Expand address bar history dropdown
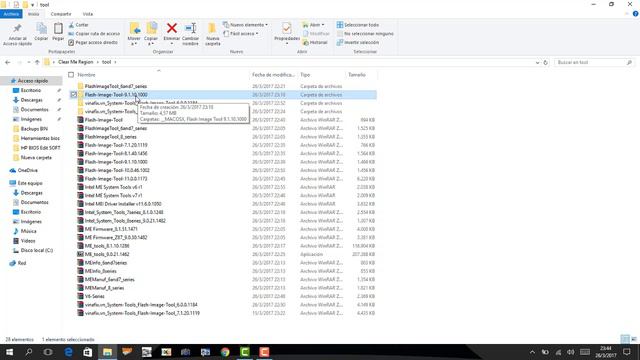 point(537,62)
